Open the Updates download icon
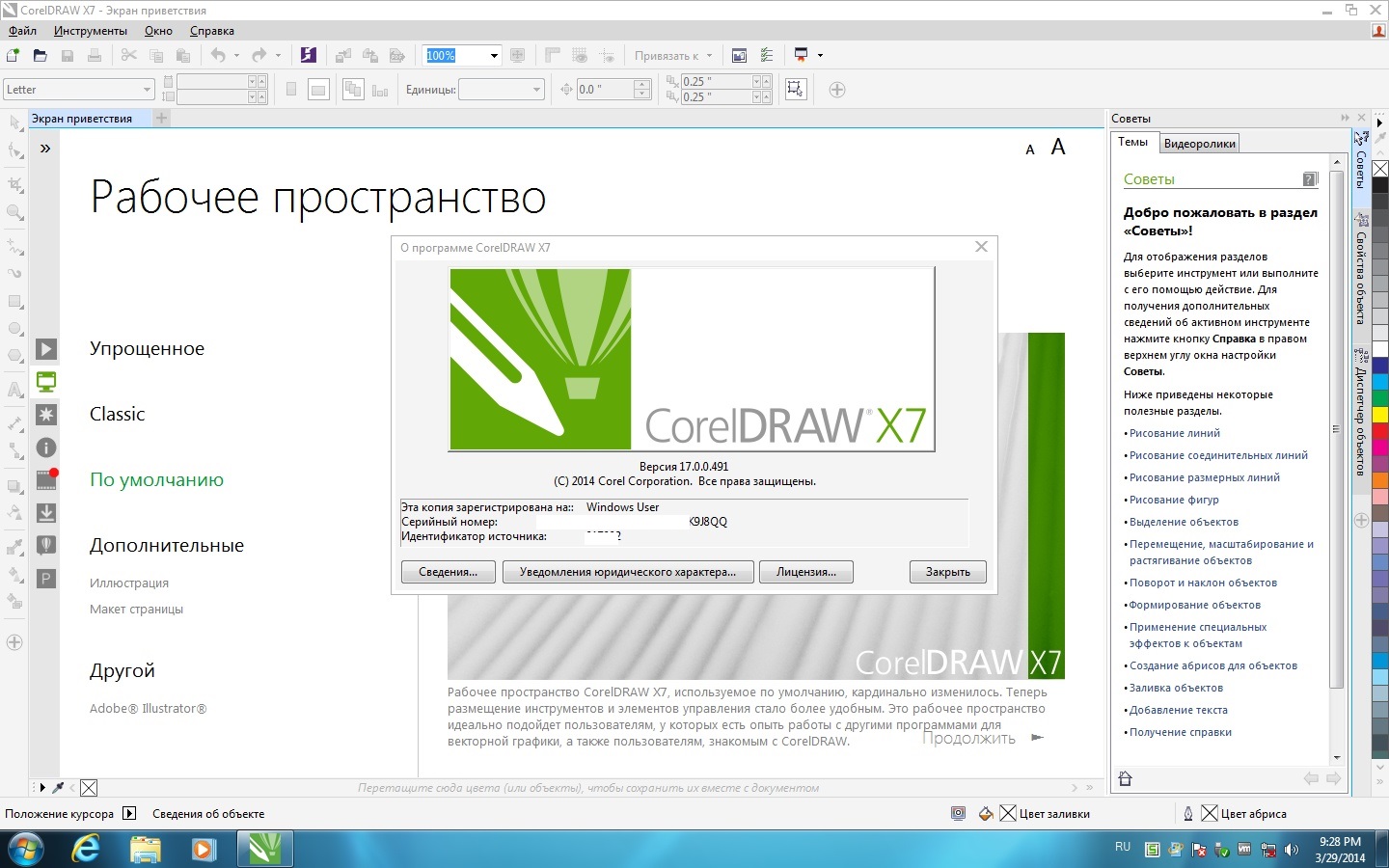The height and width of the screenshot is (868, 1389). coord(46,513)
